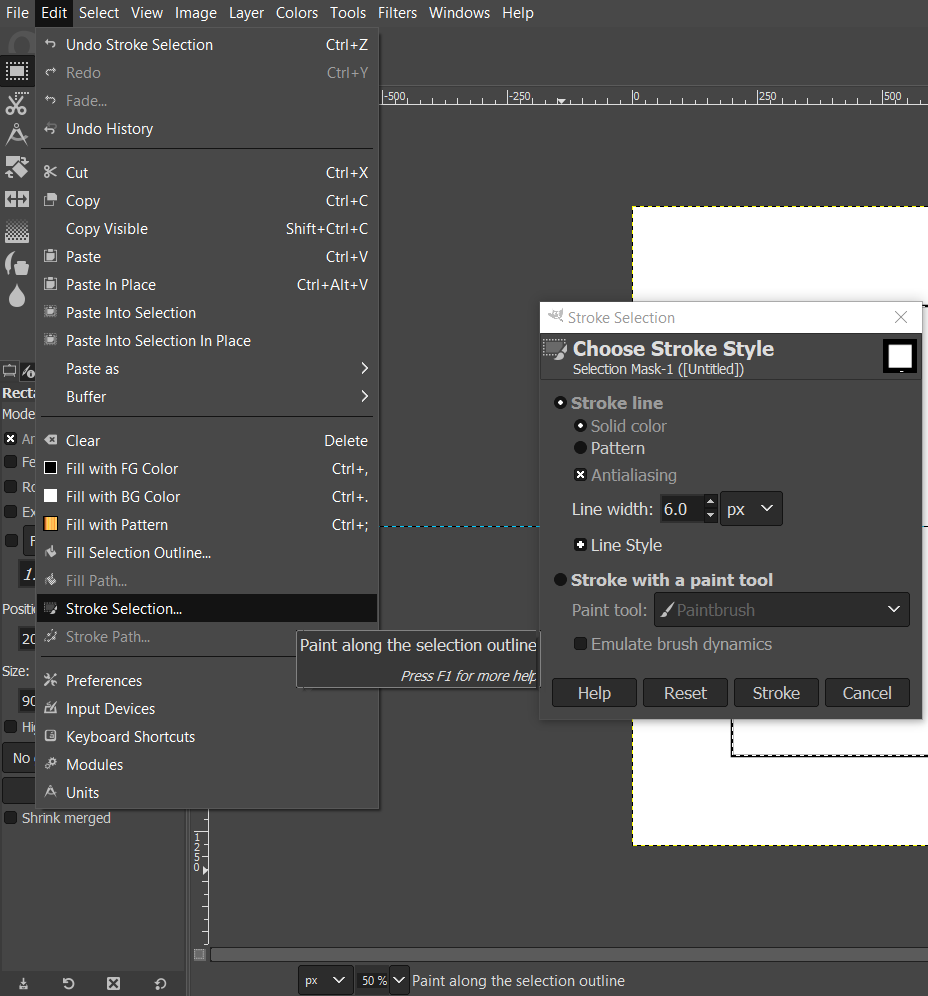Click reset tool options icon
Image resolution: width=928 pixels, height=996 pixels.
pos(160,983)
